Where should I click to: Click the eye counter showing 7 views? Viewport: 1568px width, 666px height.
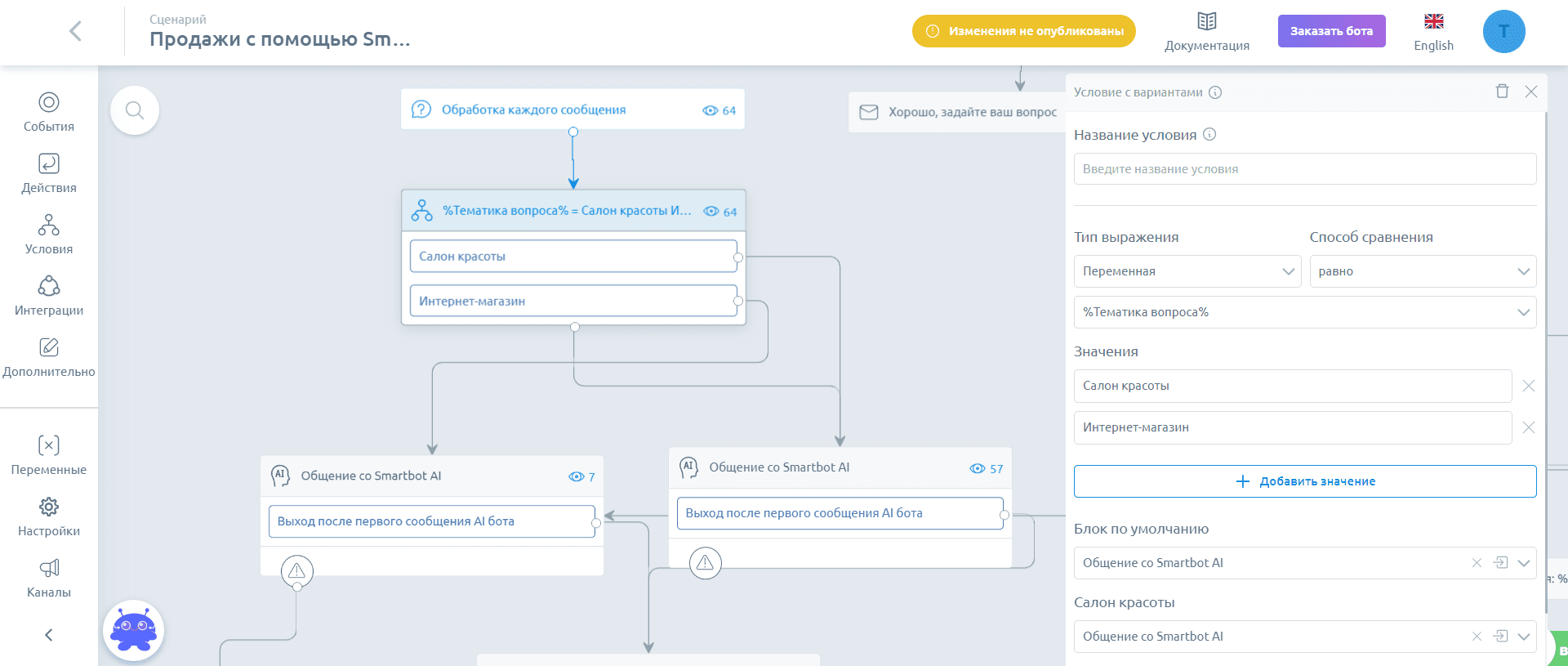582,476
